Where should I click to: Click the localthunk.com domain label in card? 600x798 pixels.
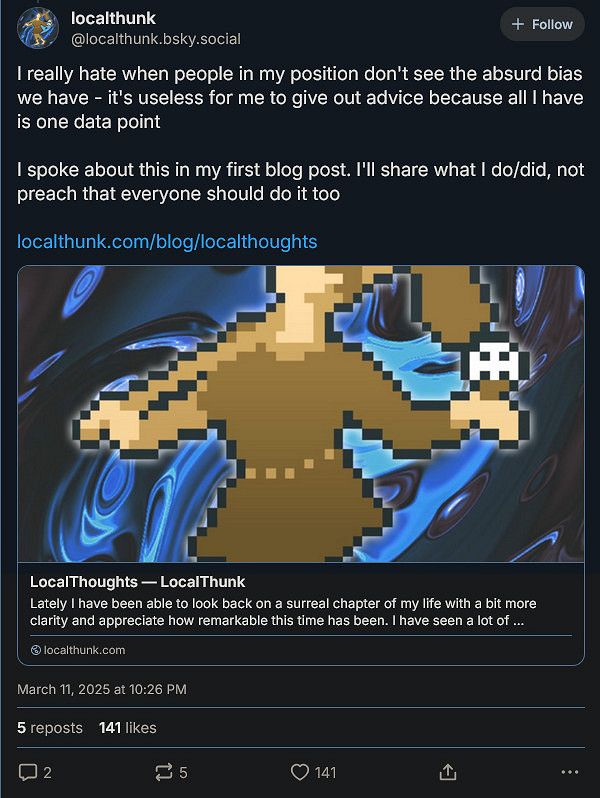point(84,650)
